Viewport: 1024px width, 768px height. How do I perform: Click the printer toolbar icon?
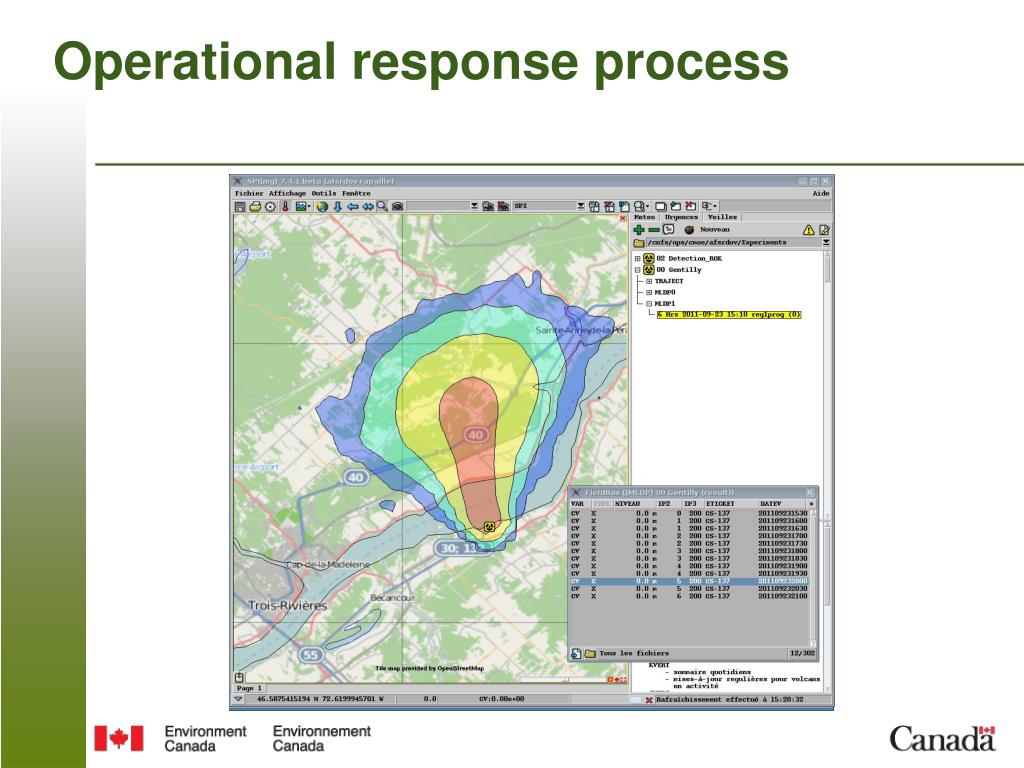pyautogui.click(x=255, y=206)
